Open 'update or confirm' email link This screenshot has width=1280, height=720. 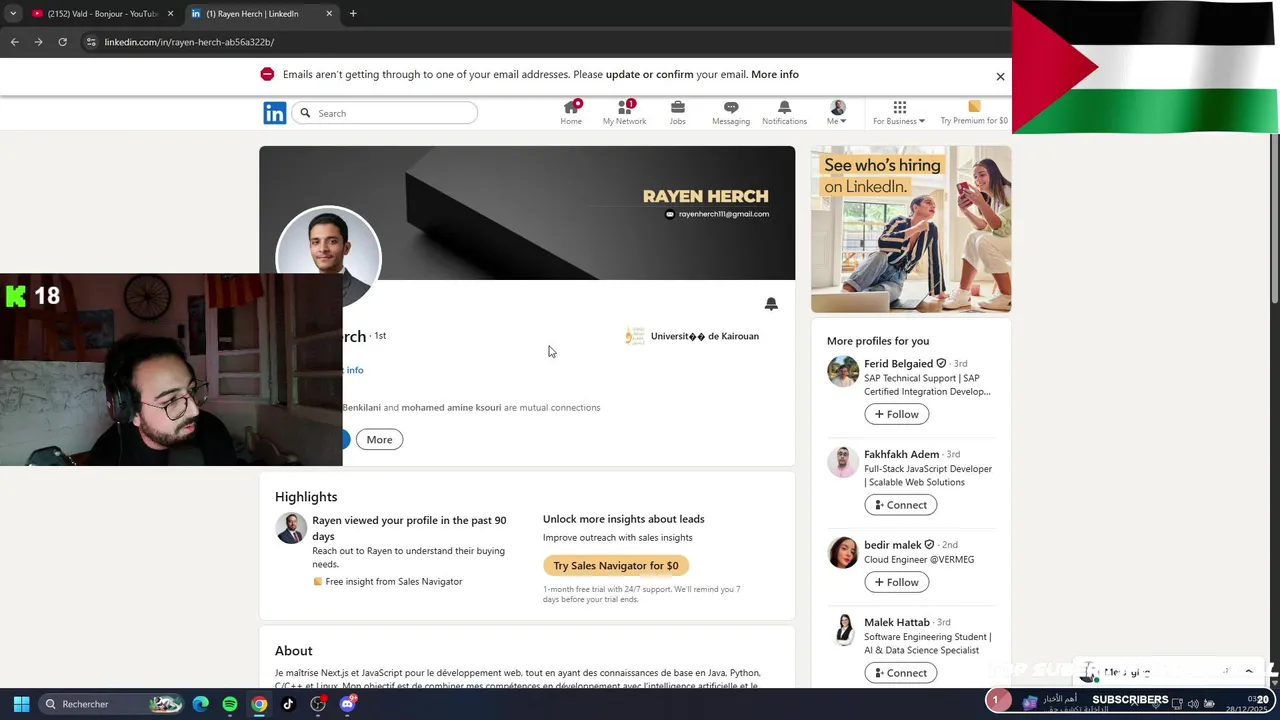tap(649, 74)
